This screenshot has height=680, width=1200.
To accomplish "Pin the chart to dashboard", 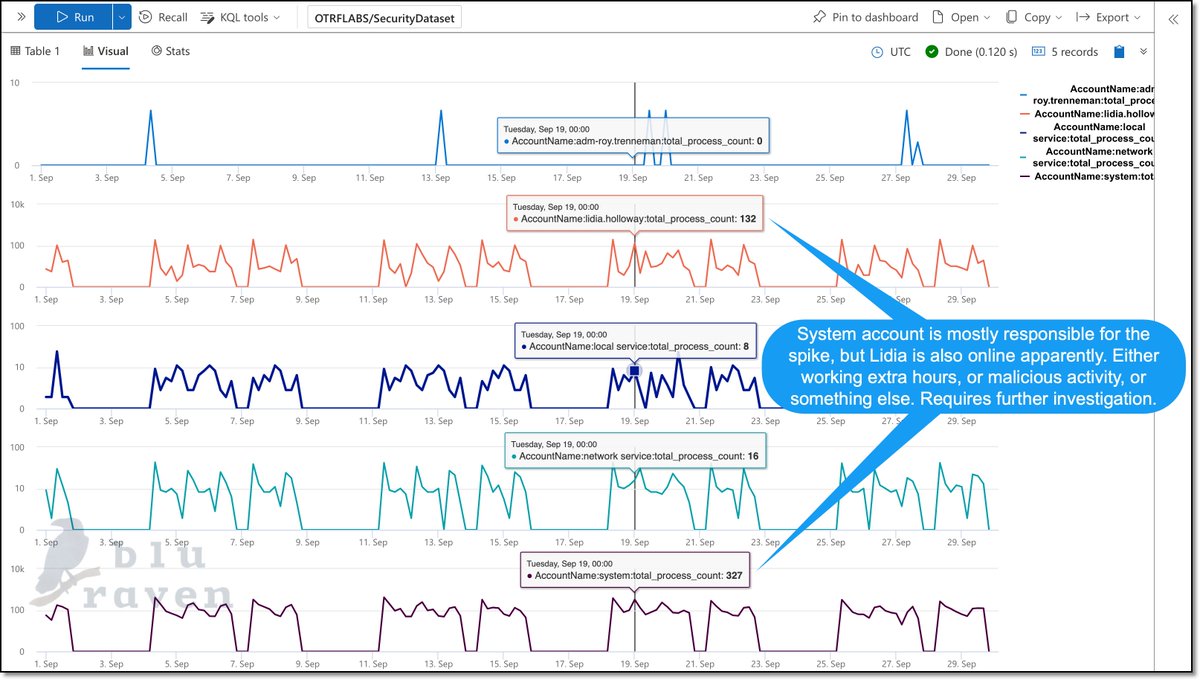I will click(x=865, y=17).
